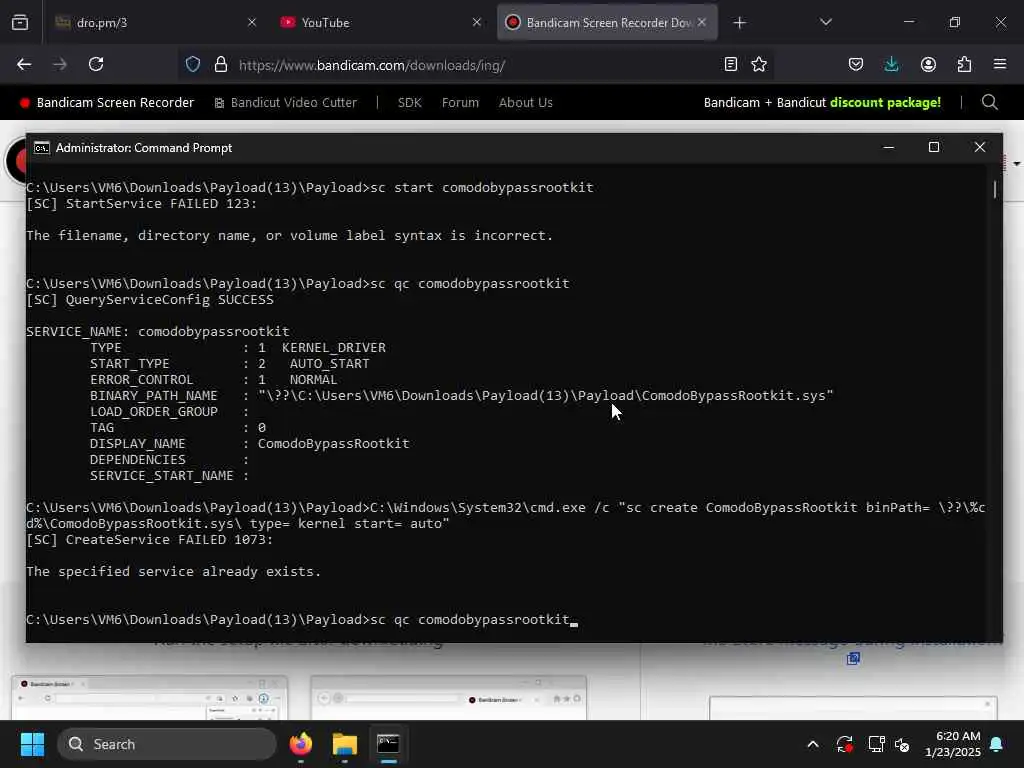Bookmark this page with the star
The width and height of the screenshot is (1024, 768).
point(759,65)
